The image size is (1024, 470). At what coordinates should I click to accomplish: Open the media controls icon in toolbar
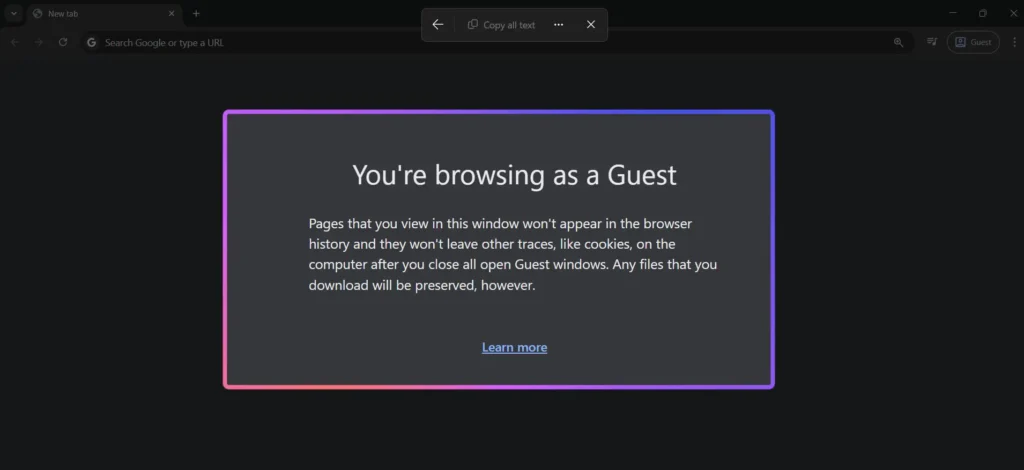(x=931, y=42)
